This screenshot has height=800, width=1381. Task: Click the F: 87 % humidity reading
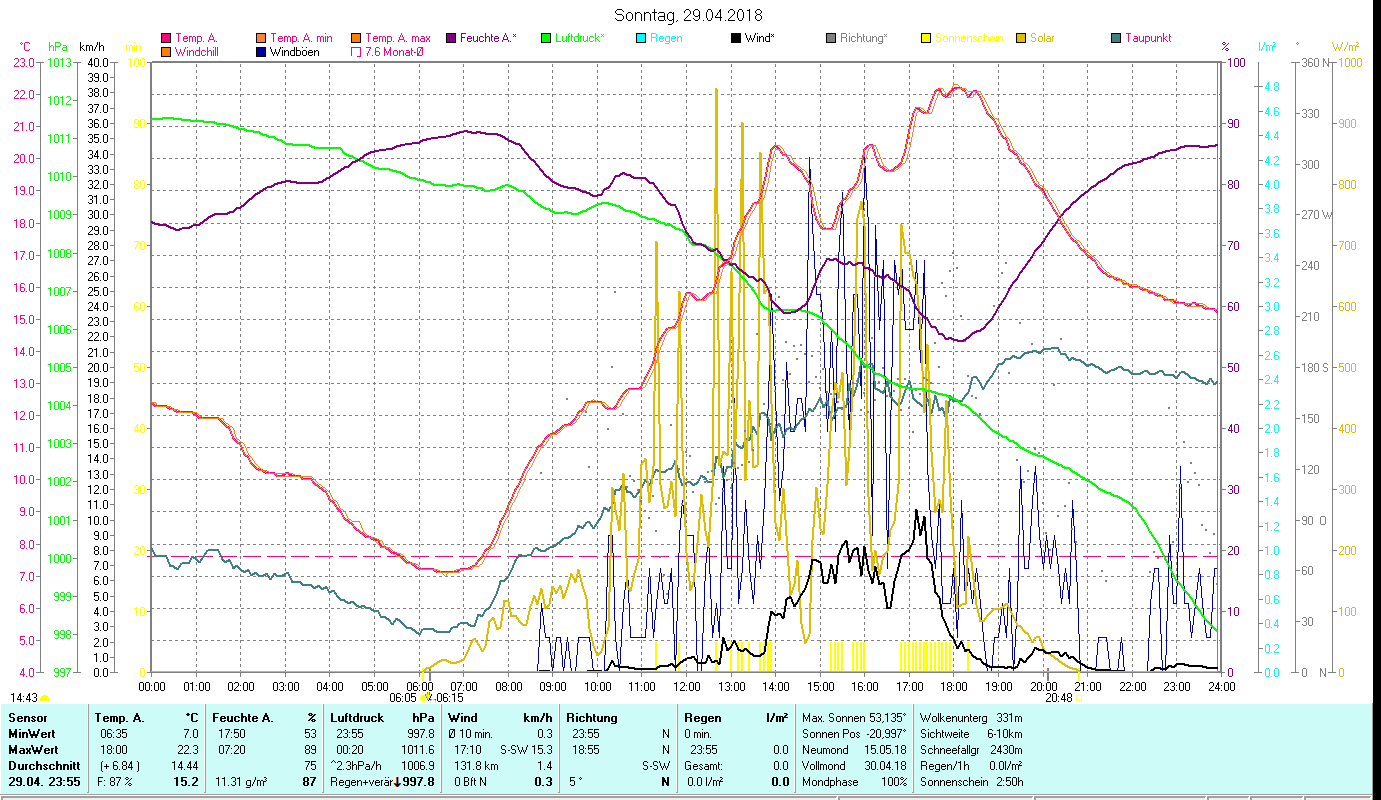tap(114, 782)
